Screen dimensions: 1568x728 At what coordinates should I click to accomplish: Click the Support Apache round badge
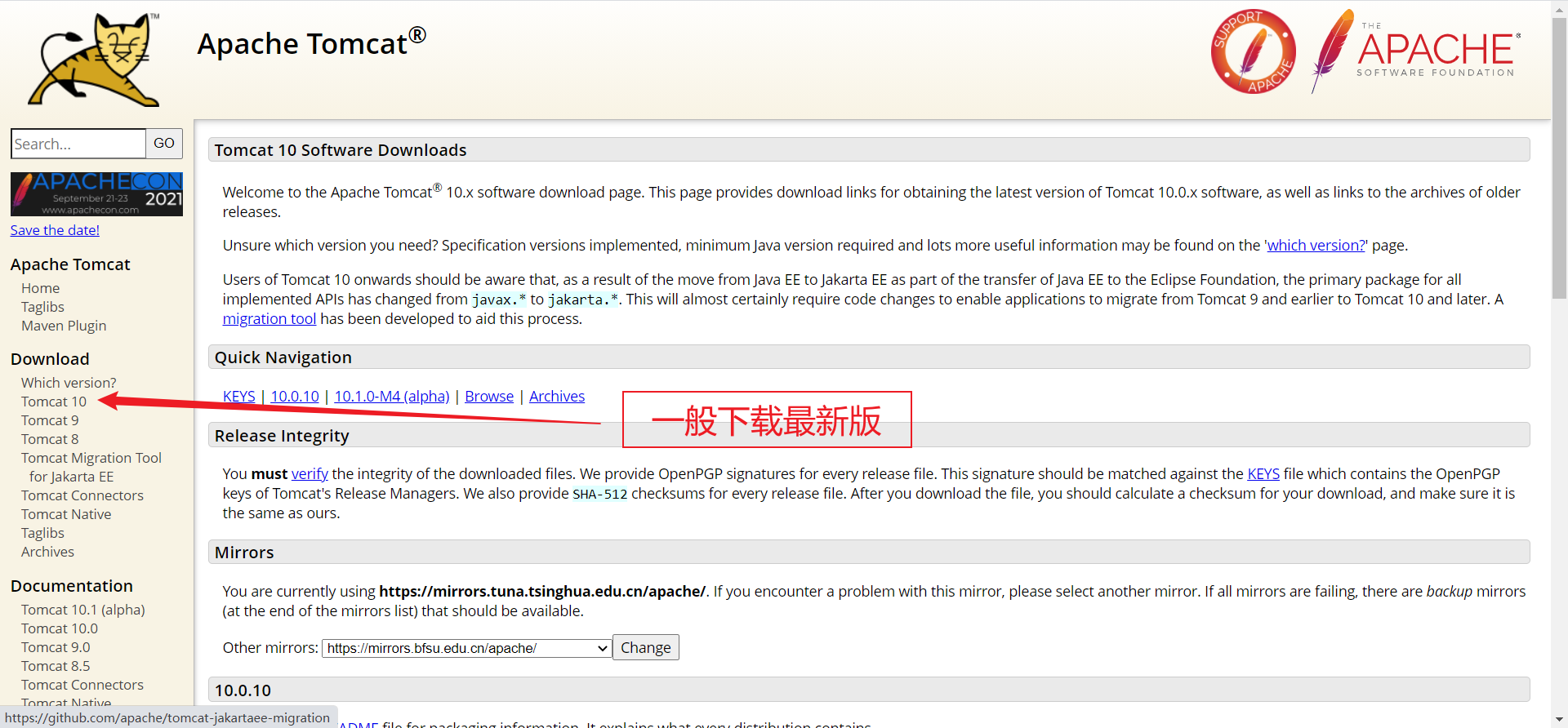1253,51
